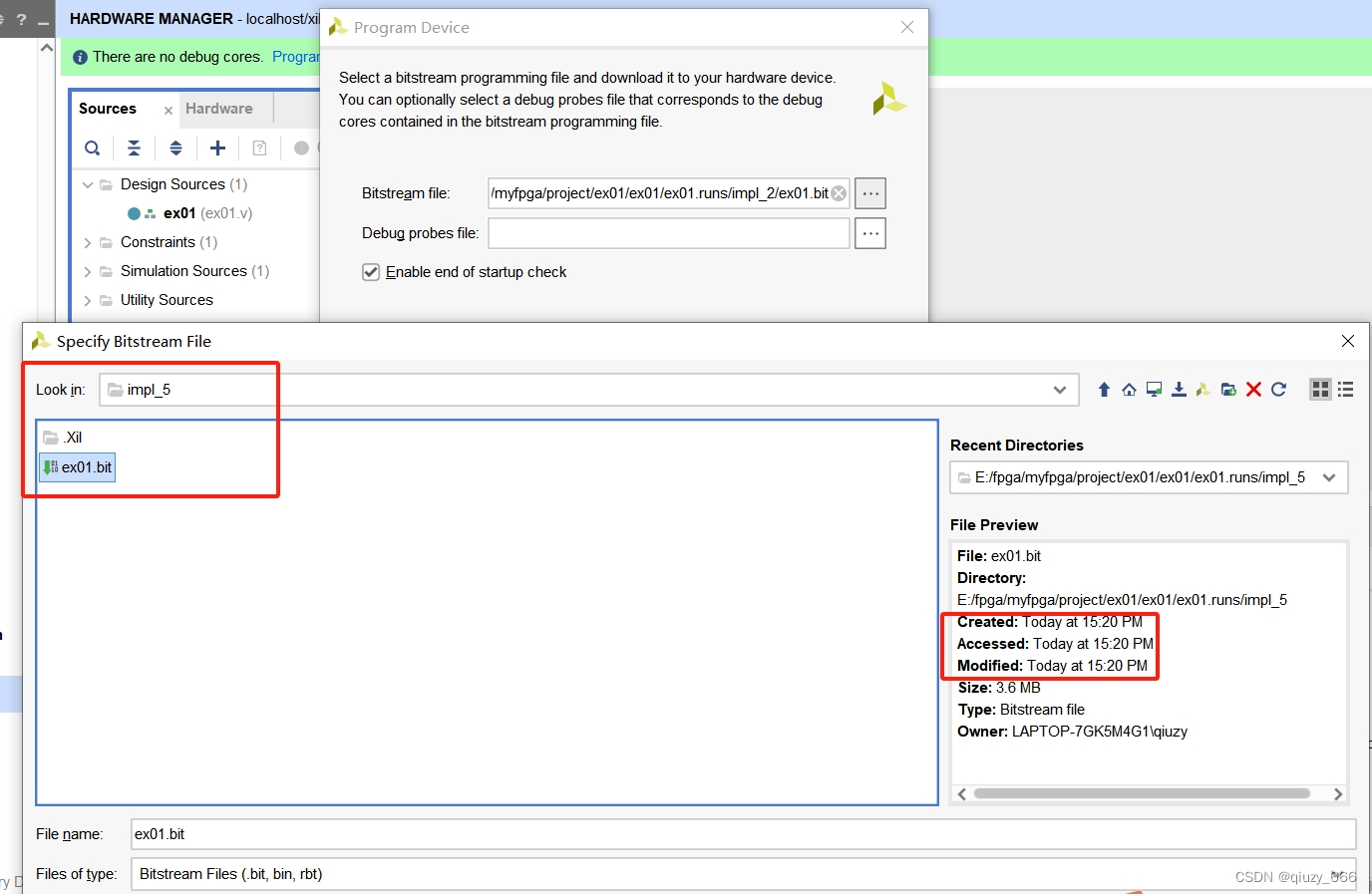Image resolution: width=1372 pixels, height=894 pixels.
Task: Delete selected file with red X
Action: click(x=1253, y=390)
